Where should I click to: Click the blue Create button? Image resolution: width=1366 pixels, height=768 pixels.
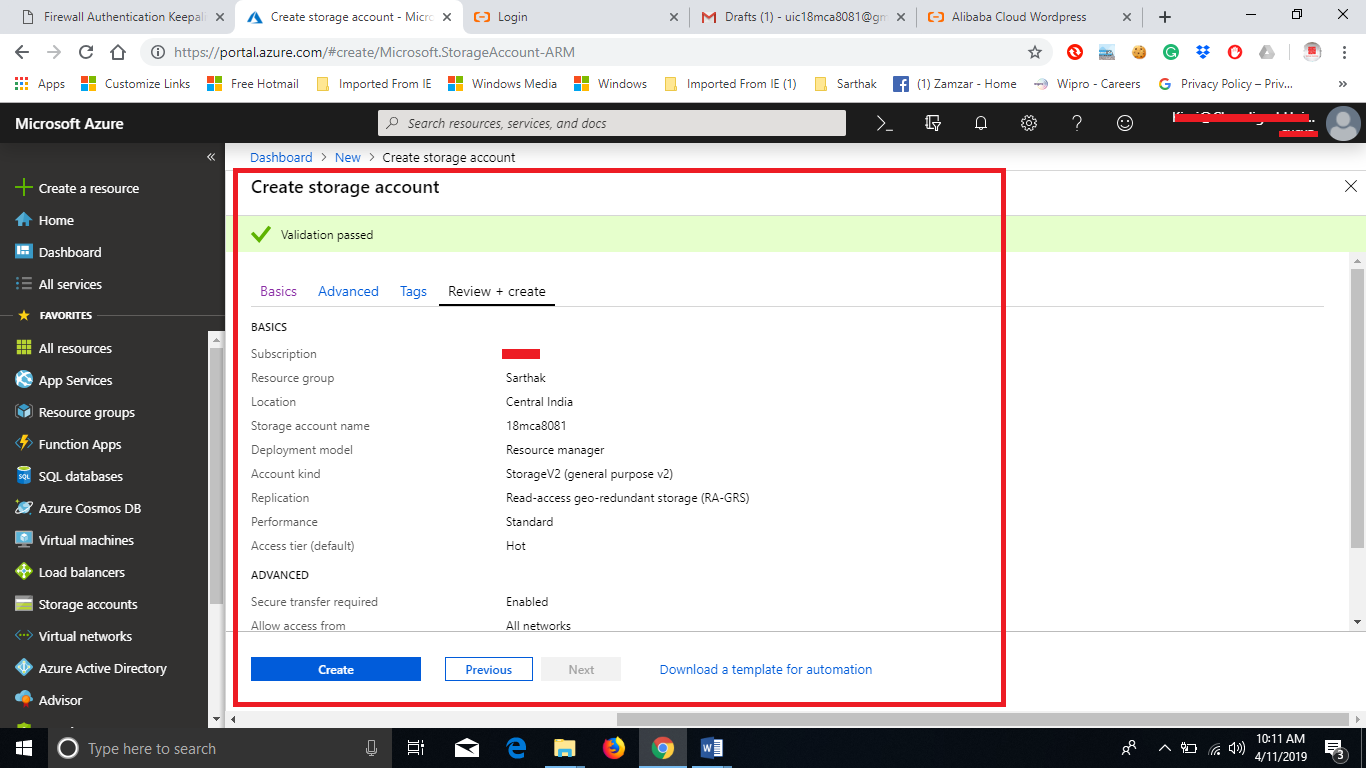point(336,669)
